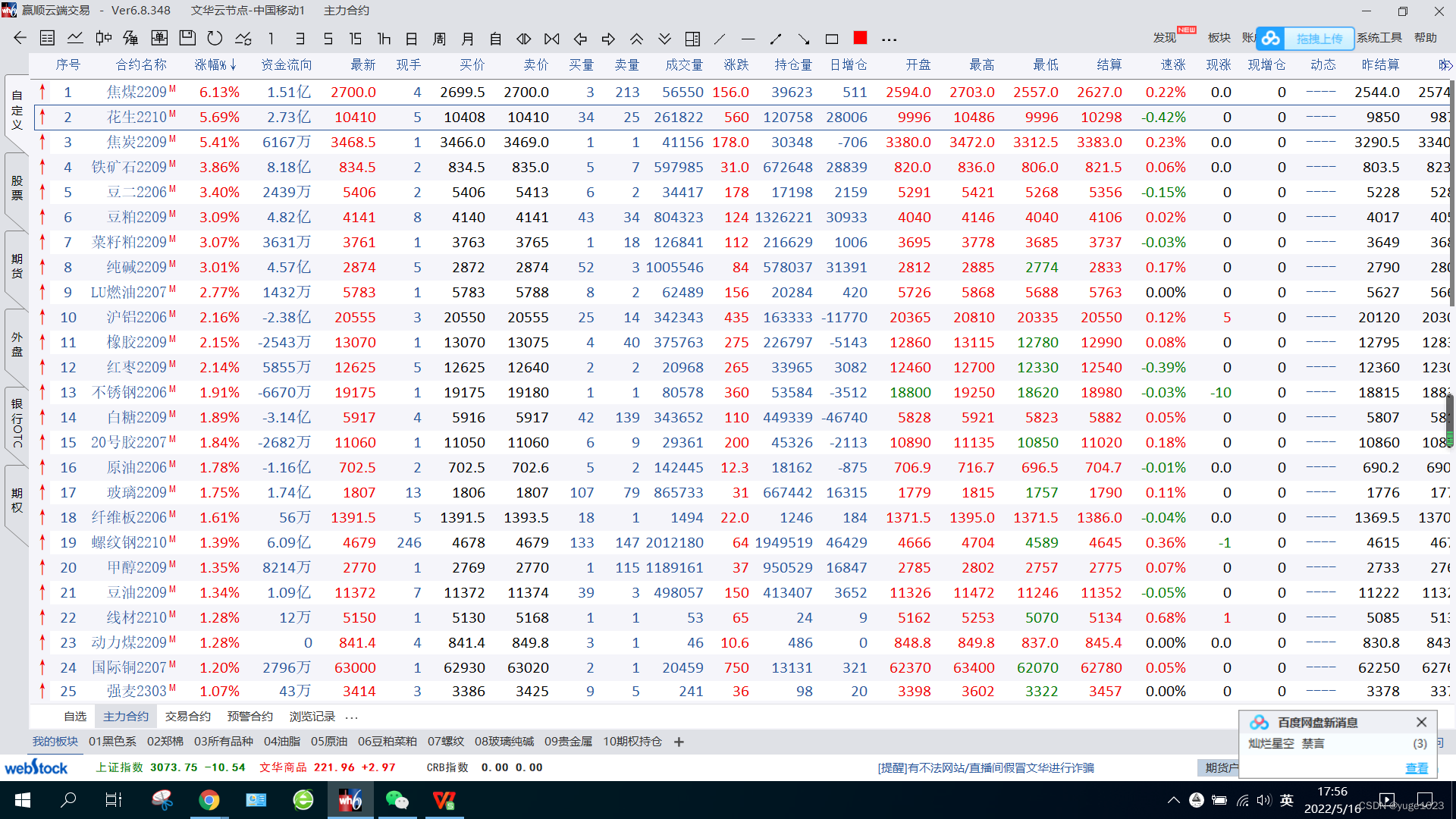This screenshot has width=1456, height=819.
Task: Select the diagonal trend line drawing tool
Action: point(720,39)
